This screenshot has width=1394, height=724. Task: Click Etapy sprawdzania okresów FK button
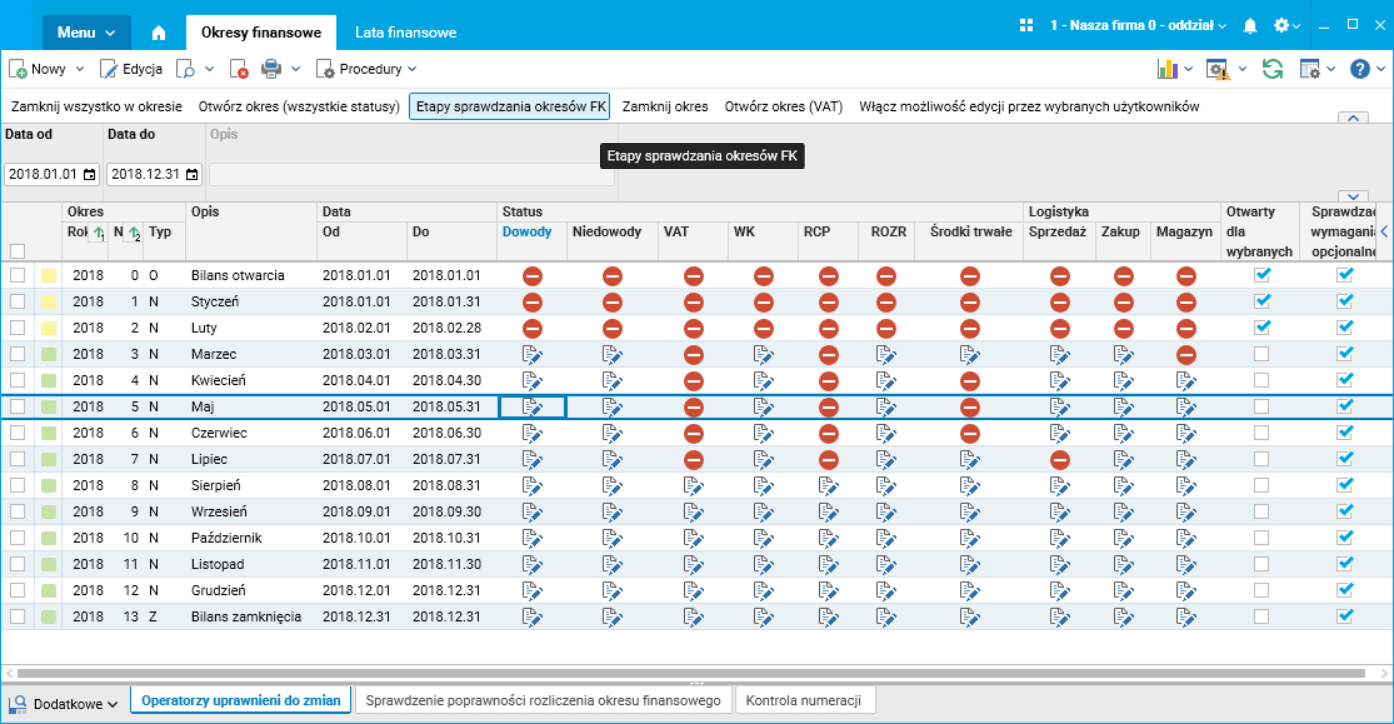coord(509,106)
